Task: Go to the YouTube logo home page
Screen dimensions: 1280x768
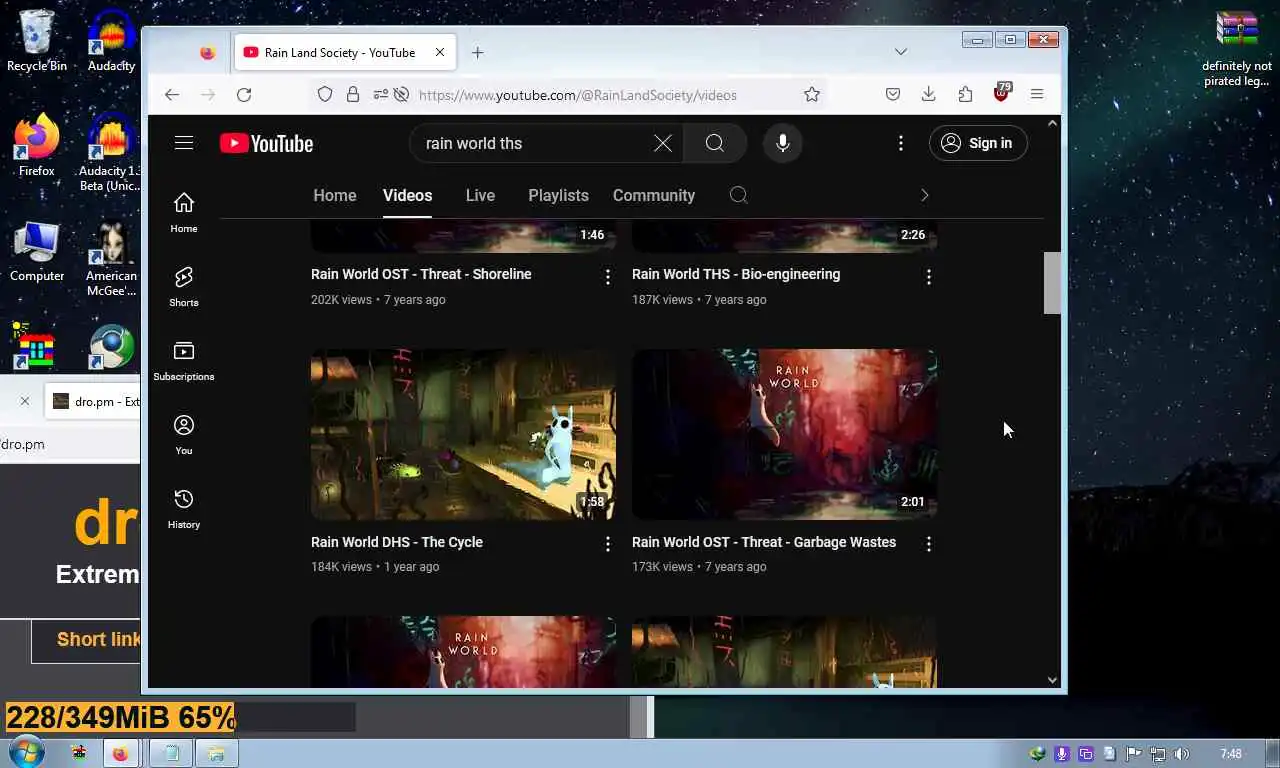Action: [267, 144]
